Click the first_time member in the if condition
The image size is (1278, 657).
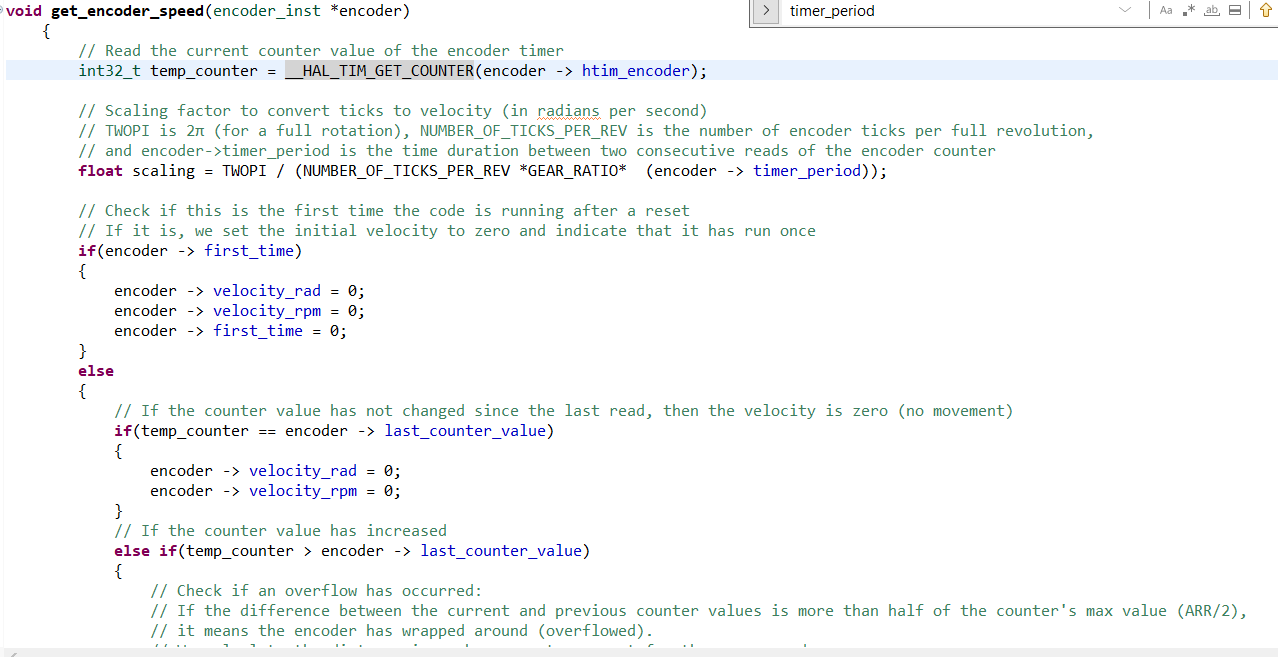coord(250,250)
